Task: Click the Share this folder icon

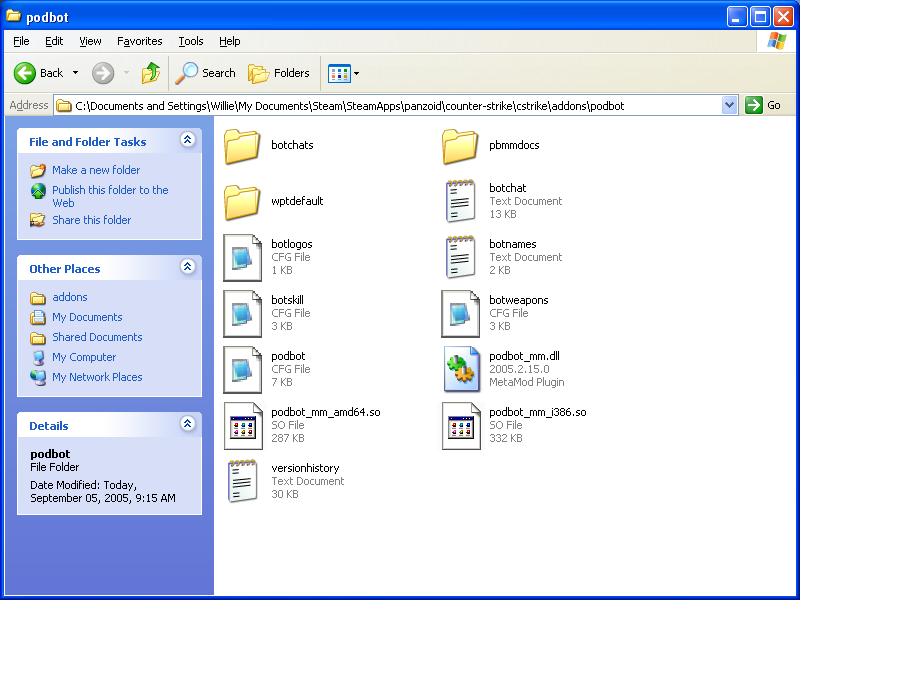Action: [x=38, y=220]
